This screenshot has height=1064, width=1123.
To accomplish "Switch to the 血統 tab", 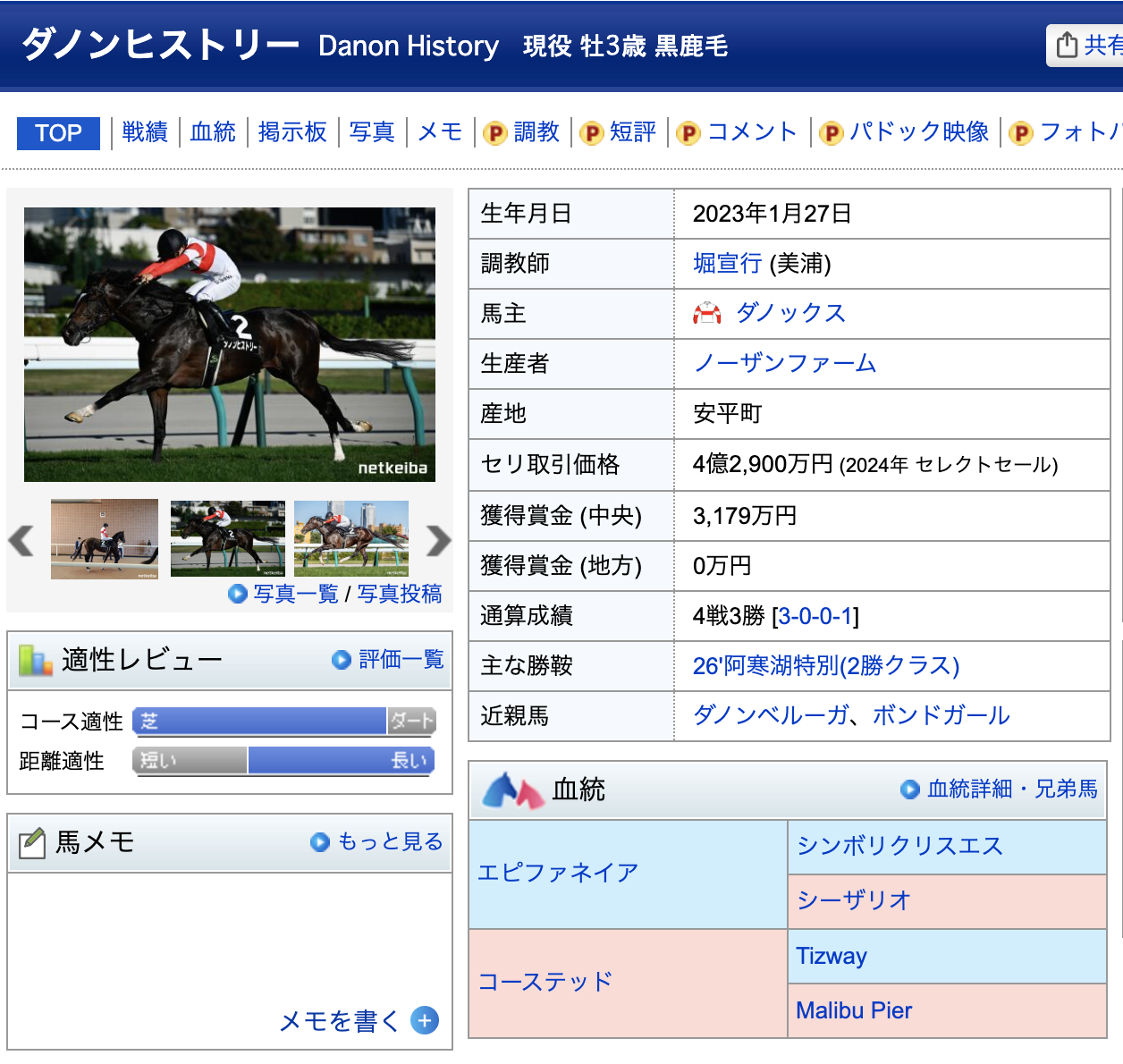I will coord(213,132).
